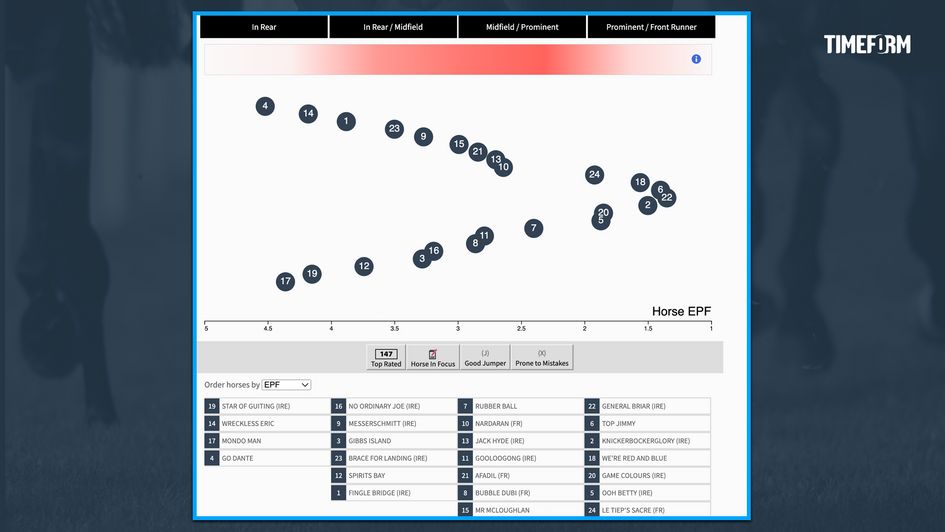Screen dimensions: 945x532
Task: Click the Timeform logo
Action: 866,45
